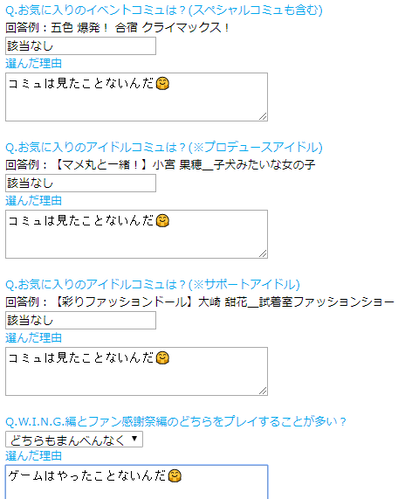Click the W.I.N.G.編とファン感謝祭編 question heading
This screenshot has height=499, width=405.
pos(176,422)
